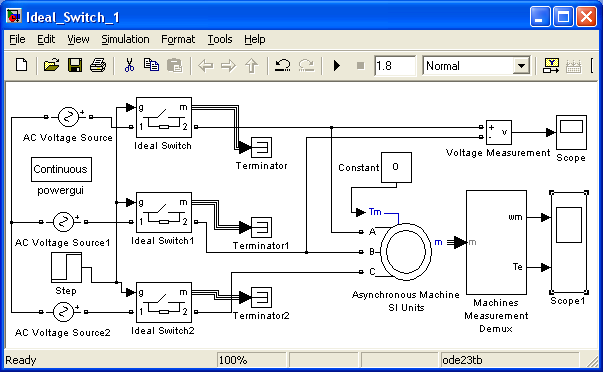Click the 'Voltage Measurement' label
This screenshot has height=372, width=603.
(x=498, y=153)
